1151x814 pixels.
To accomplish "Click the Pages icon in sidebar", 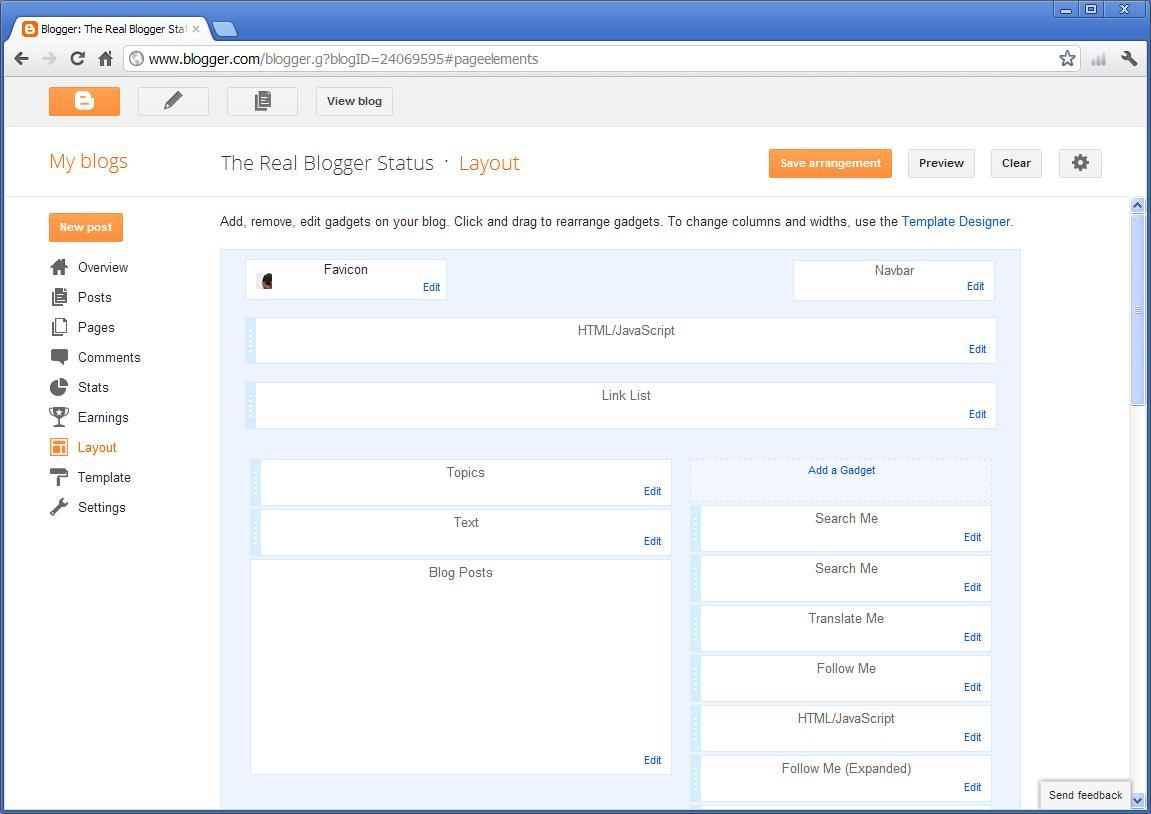I will pyautogui.click(x=59, y=327).
